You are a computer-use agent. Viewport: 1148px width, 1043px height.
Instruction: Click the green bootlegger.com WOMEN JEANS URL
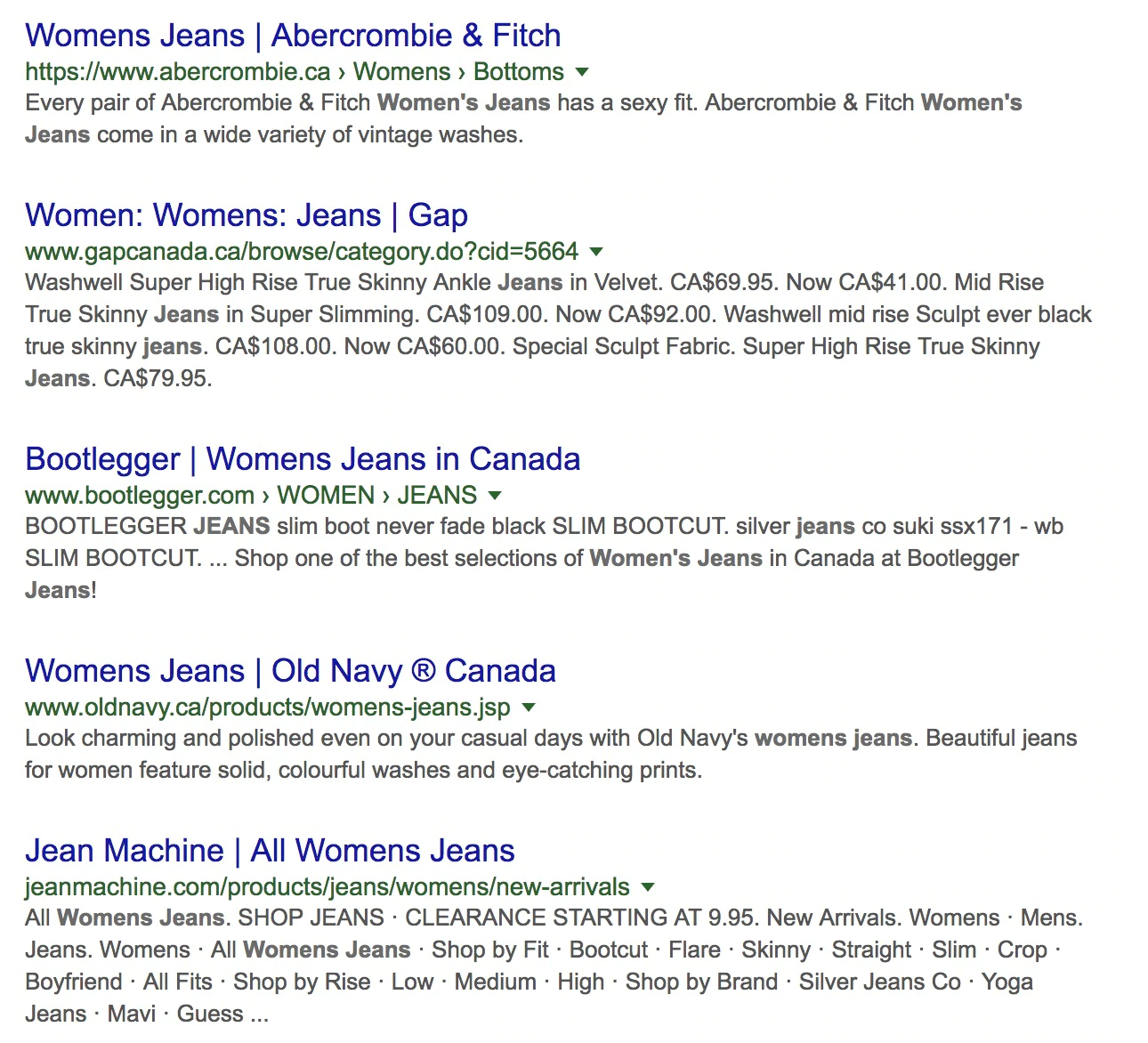coord(250,496)
